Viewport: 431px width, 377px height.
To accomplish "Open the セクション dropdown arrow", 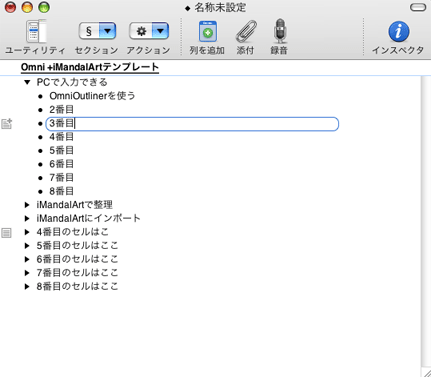I will 107,31.
